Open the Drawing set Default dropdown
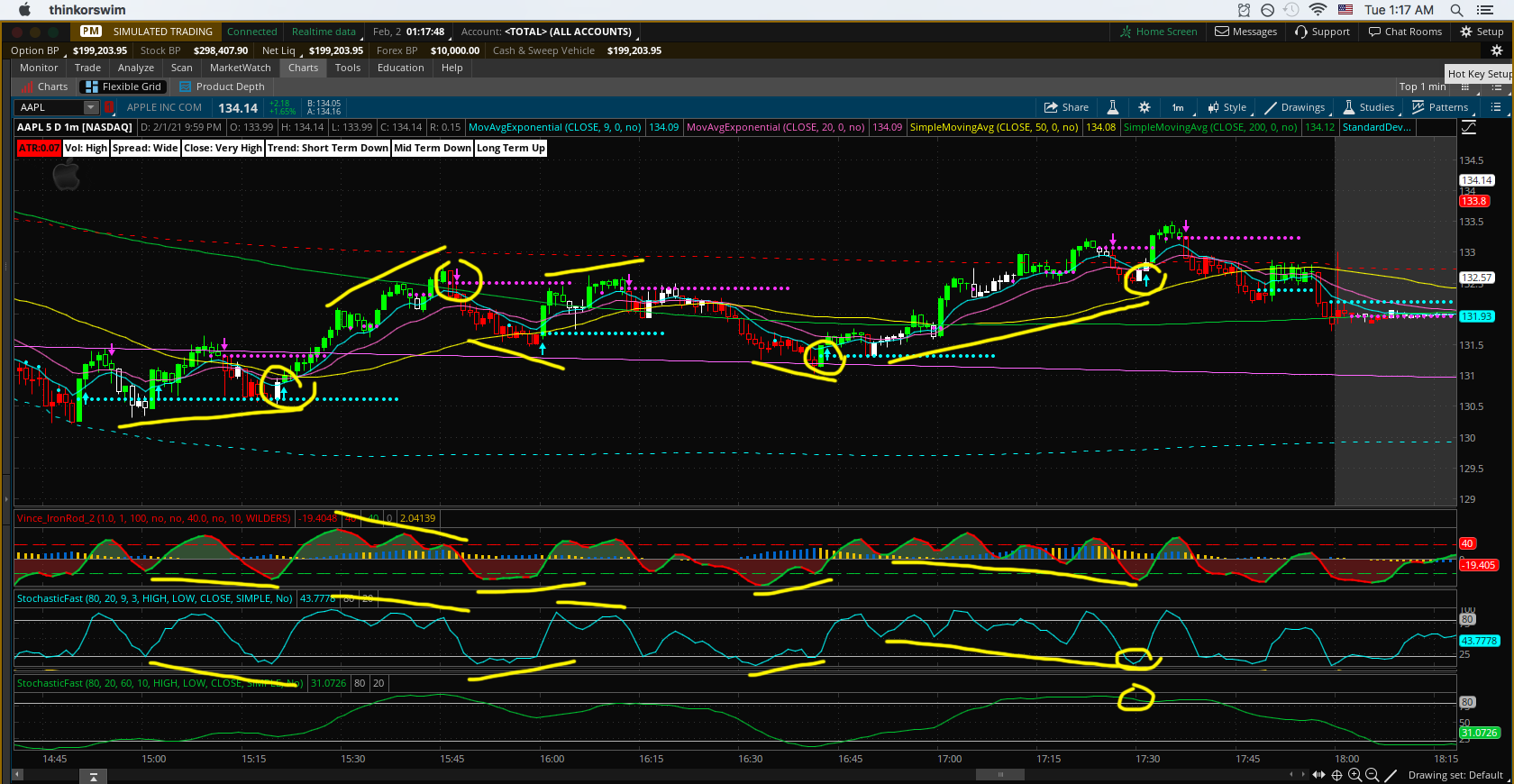The height and width of the screenshot is (784, 1514). (1455, 775)
